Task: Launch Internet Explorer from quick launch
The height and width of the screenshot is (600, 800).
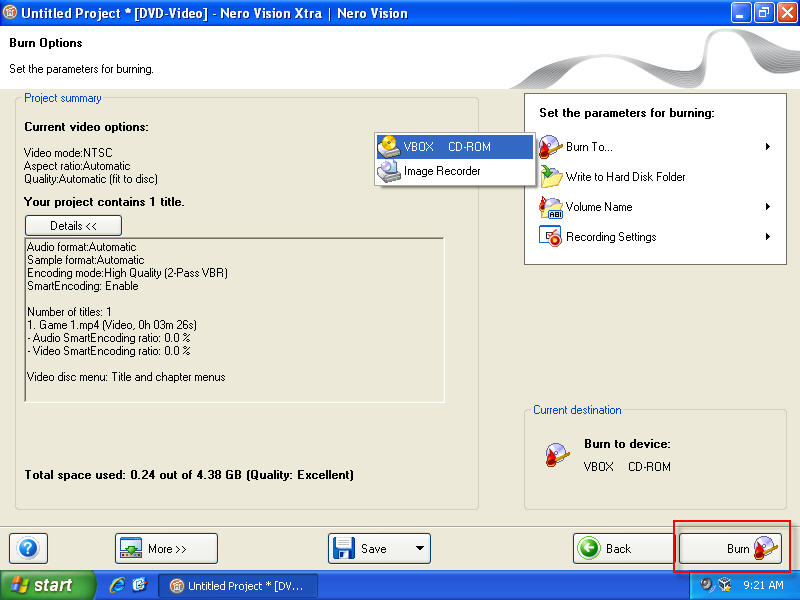Action: [x=117, y=585]
